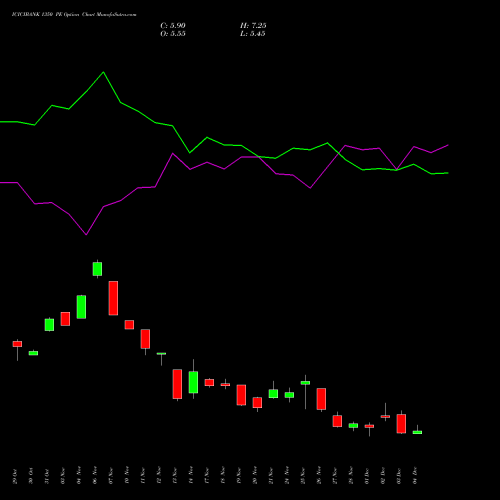The width and height of the screenshot is (500, 500).
Task: Click the ICICIBANK 1350 PE Options chart title
Action: pyautogui.click(x=74, y=15)
